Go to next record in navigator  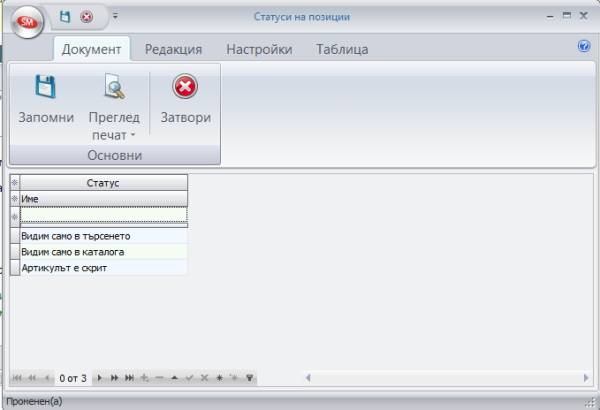99,378
